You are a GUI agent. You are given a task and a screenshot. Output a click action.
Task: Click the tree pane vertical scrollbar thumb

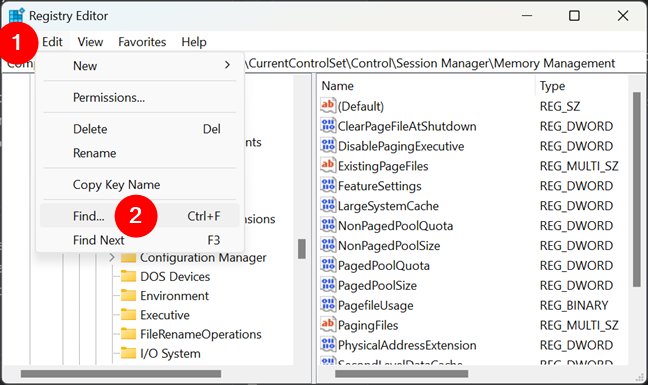(302, 249)
